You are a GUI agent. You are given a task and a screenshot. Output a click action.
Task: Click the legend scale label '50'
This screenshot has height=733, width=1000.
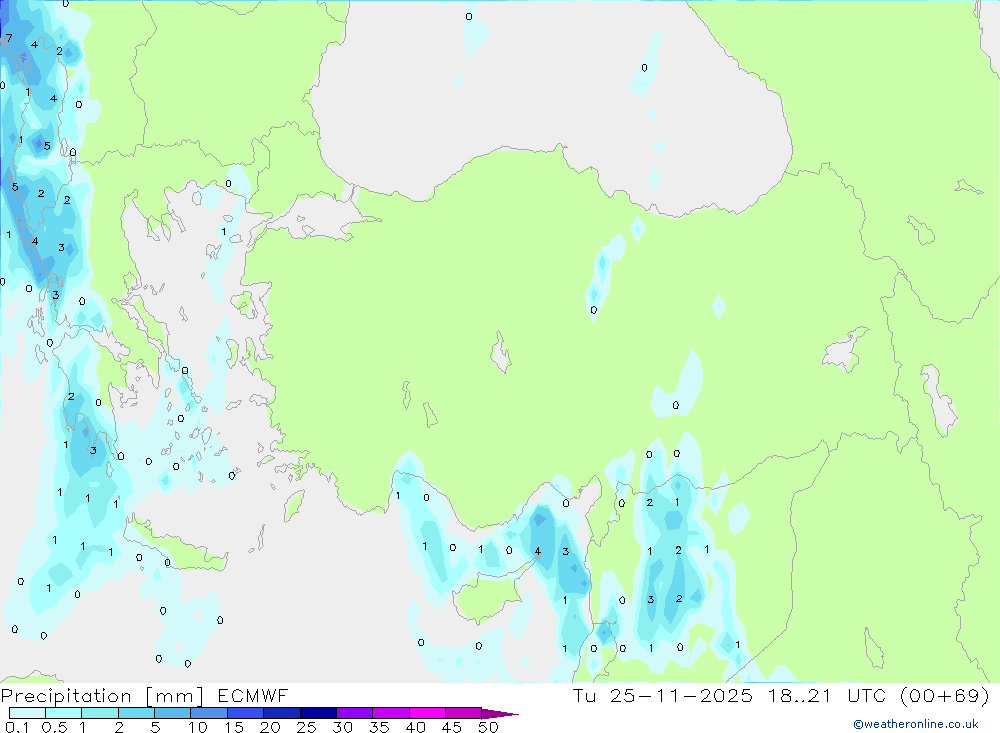pos(488,727)
